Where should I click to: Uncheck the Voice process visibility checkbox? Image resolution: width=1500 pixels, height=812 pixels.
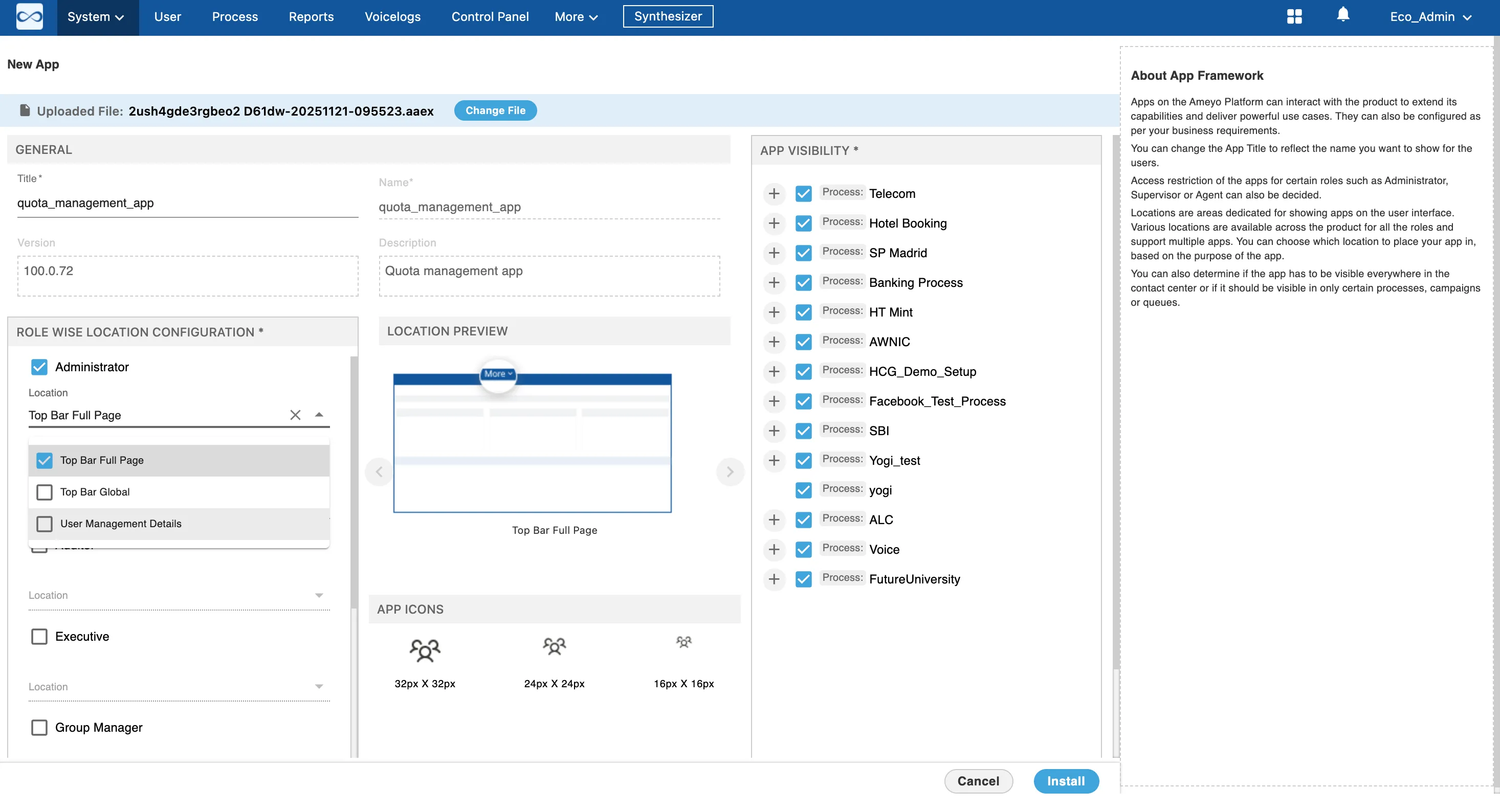coord(804,550)
